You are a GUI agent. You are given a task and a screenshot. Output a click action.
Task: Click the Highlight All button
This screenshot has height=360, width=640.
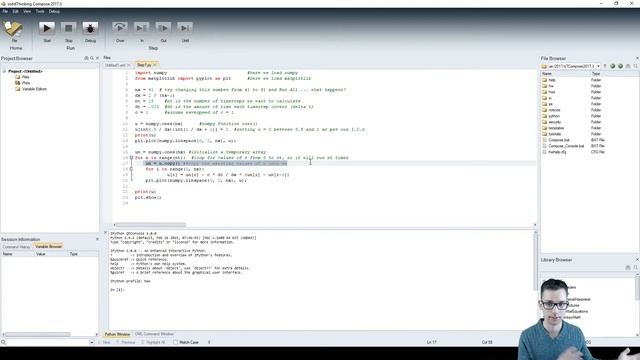point(153,342)
